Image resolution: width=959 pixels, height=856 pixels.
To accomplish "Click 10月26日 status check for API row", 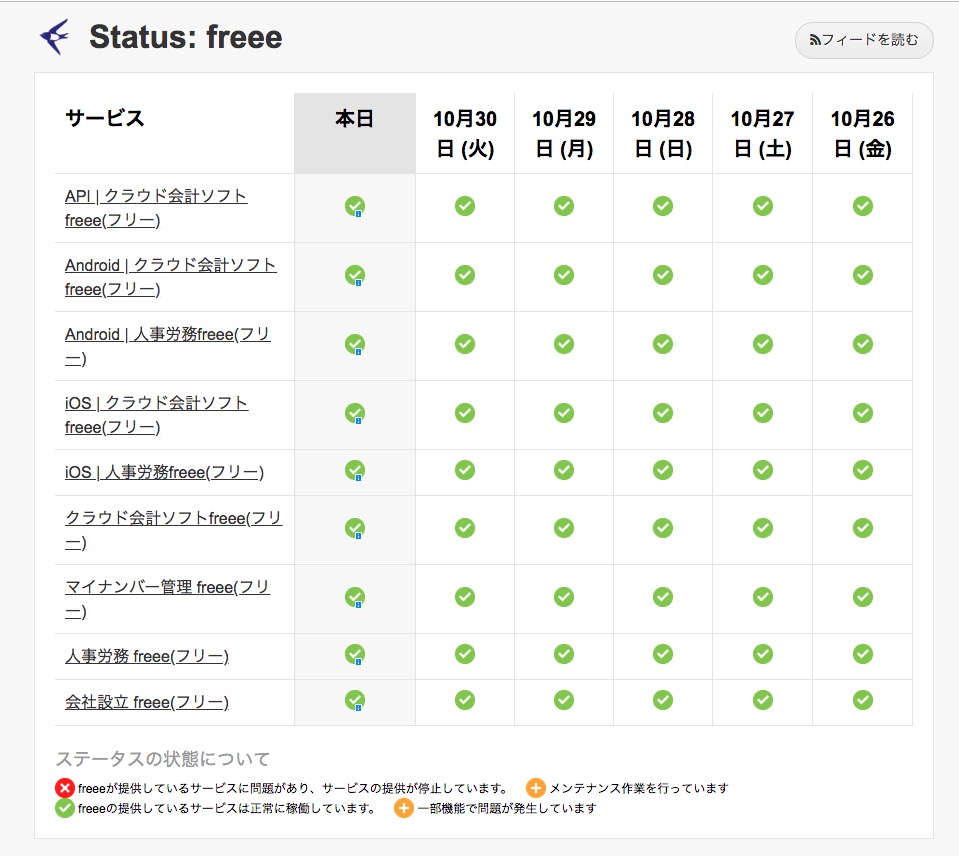I will [x=863, y=206].
